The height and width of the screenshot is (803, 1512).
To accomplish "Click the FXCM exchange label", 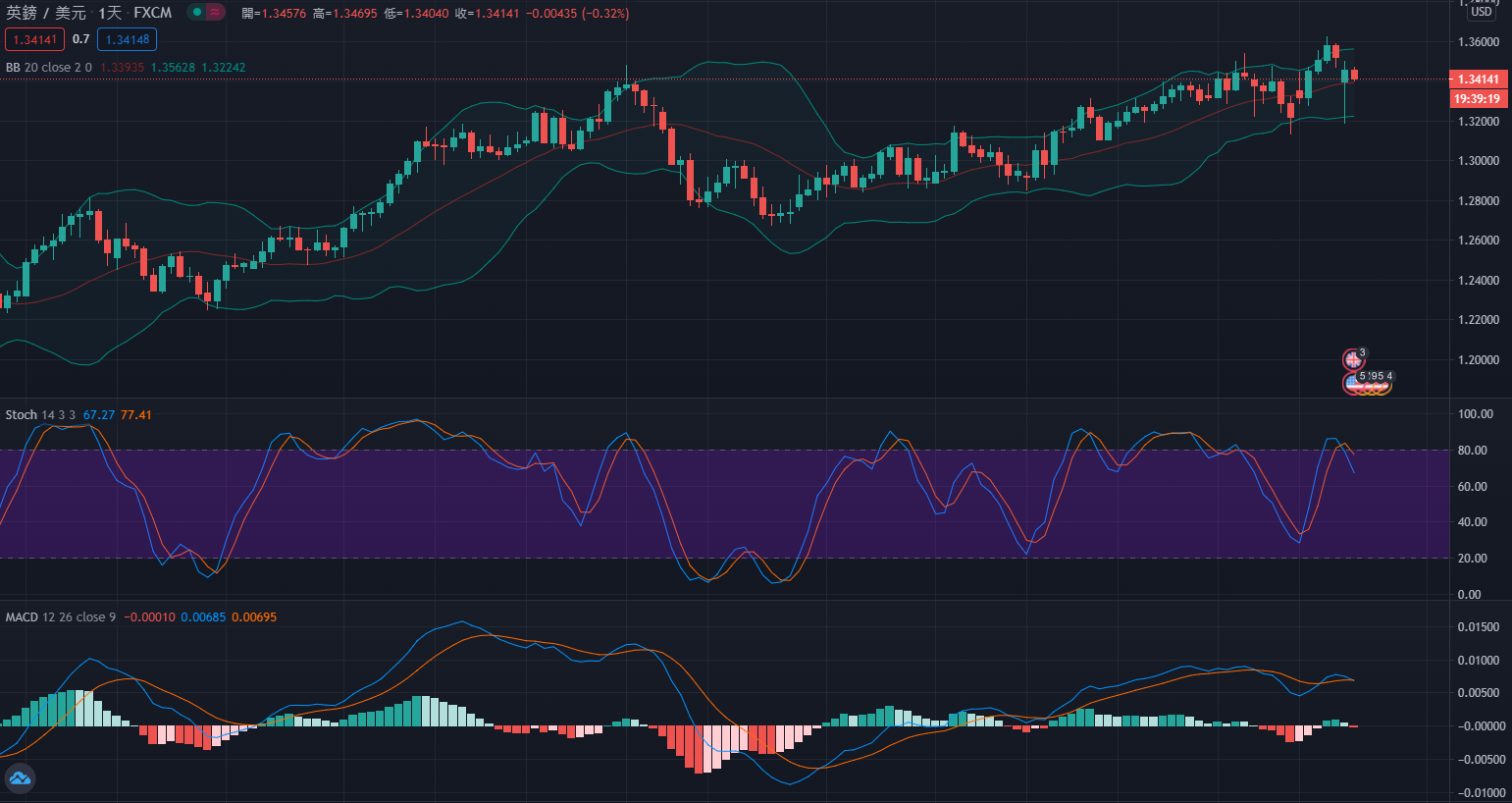I will pyautogui.click(x=153, y=13).
